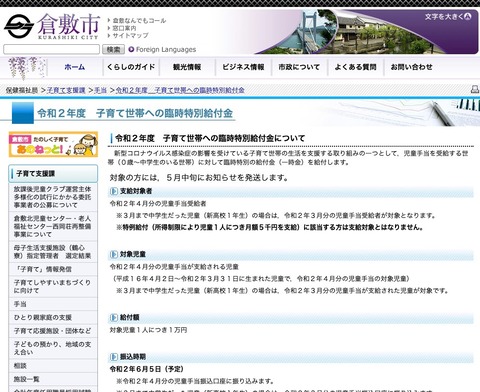Open 倉敷北児童センター sidebar link
The width and height of the screenshot is (480, 392).
click(53, 226)
